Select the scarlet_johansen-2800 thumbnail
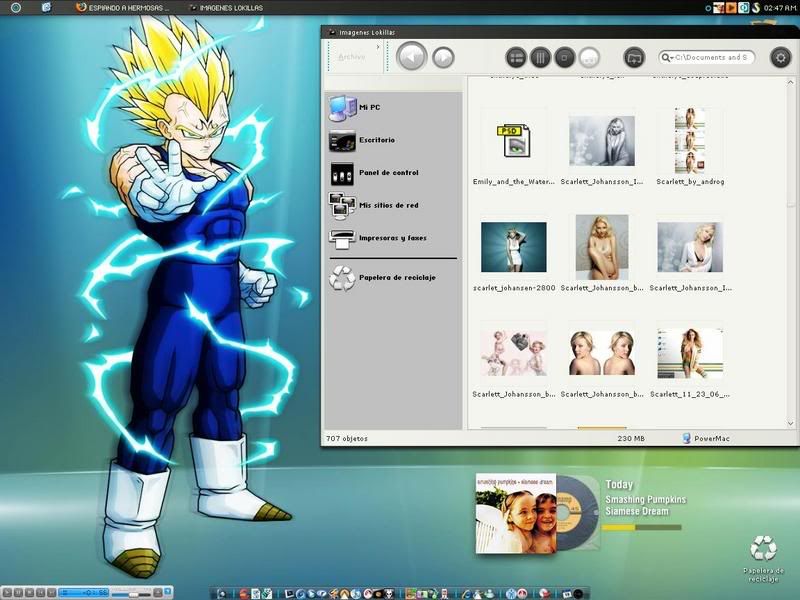Viewport: 800px width, 600px height. click(x=513, y=247)
